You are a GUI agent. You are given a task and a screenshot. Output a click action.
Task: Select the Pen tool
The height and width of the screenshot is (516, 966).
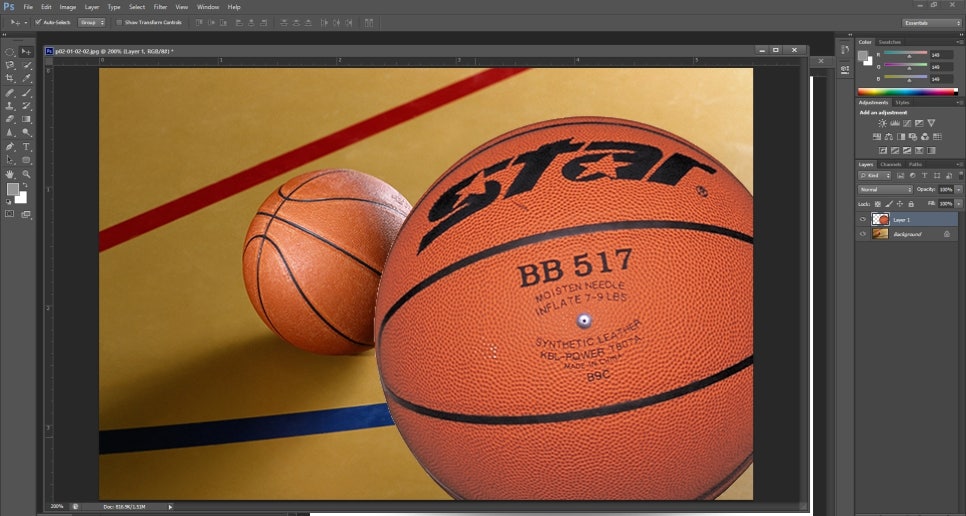10,147
